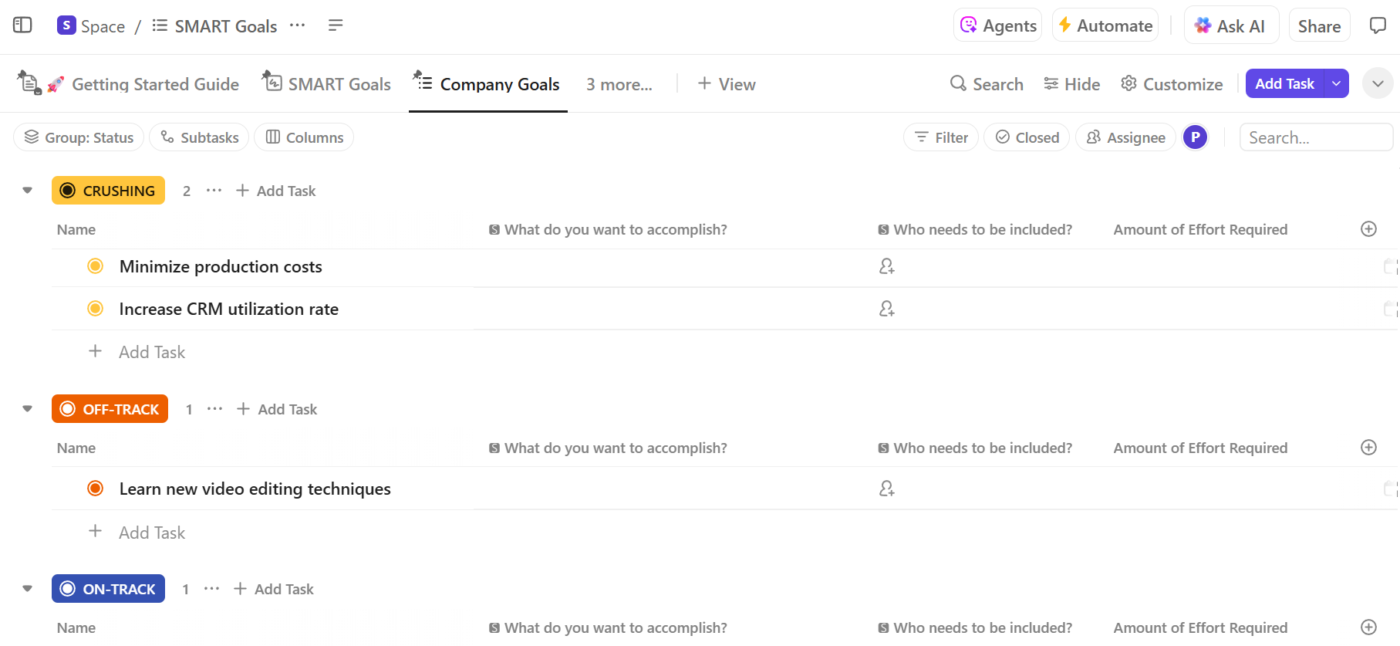
Task: Toggle the Assignee filter
Action: coord(1125,138)
